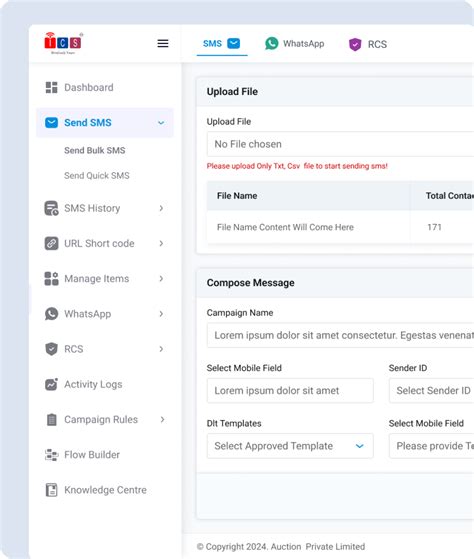
Task: Expand the Campaign Rules submenu arrow
Action: [x=163, y=419]
